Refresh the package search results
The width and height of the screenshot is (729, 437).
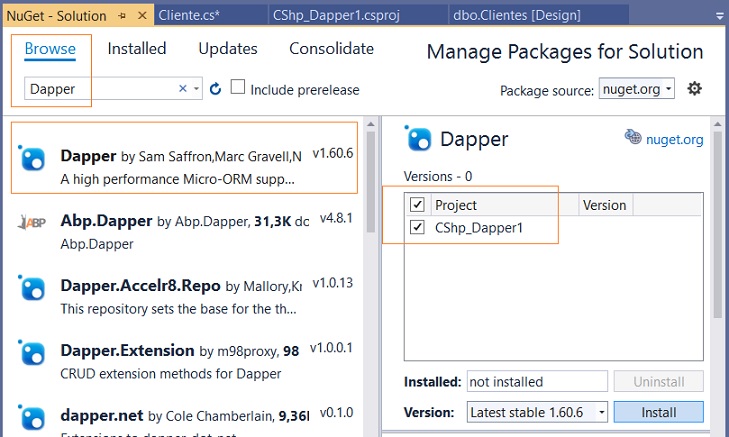(215, 88)
